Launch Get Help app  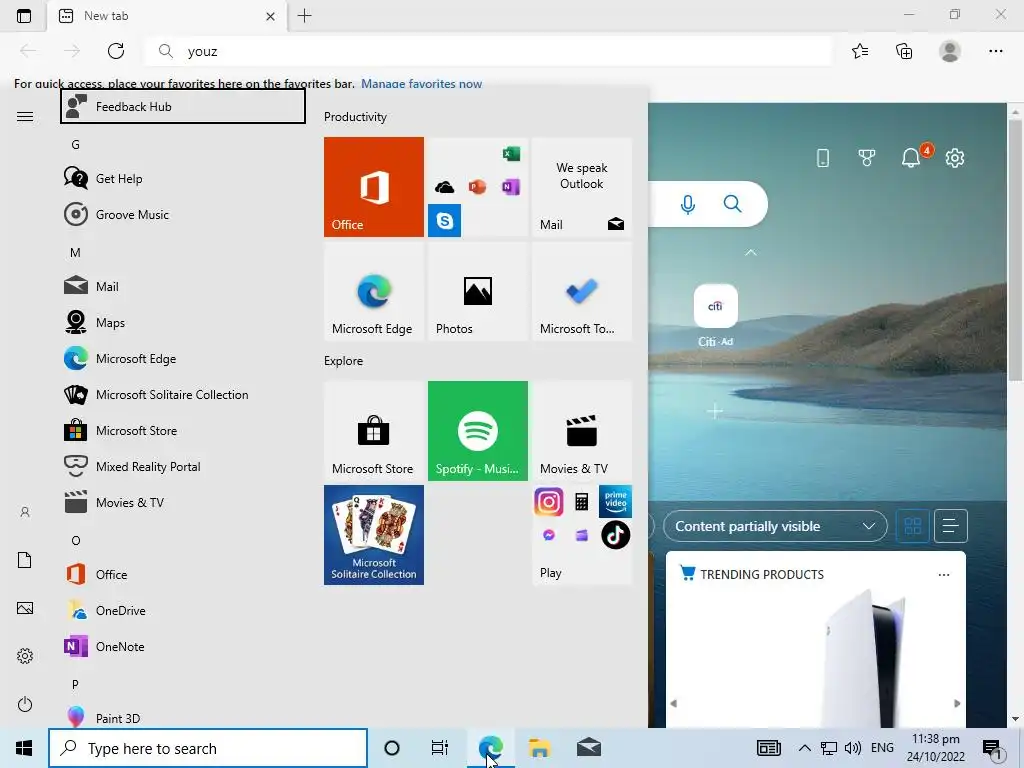[x=183, y=178]
